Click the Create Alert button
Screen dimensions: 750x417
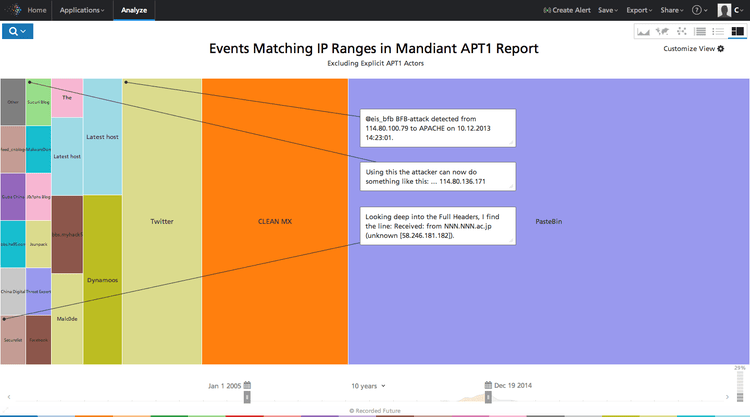tap(566, 10)
